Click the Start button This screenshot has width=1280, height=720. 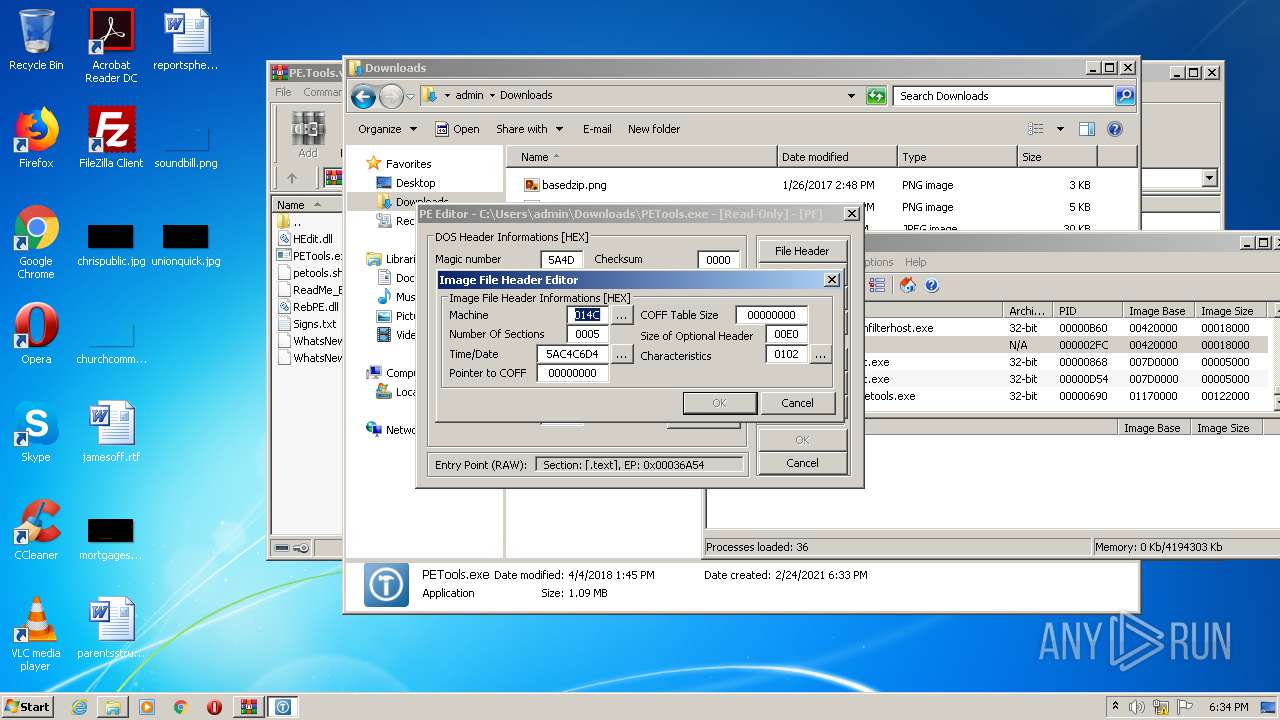pyautogui.click(x=28, y=706)
